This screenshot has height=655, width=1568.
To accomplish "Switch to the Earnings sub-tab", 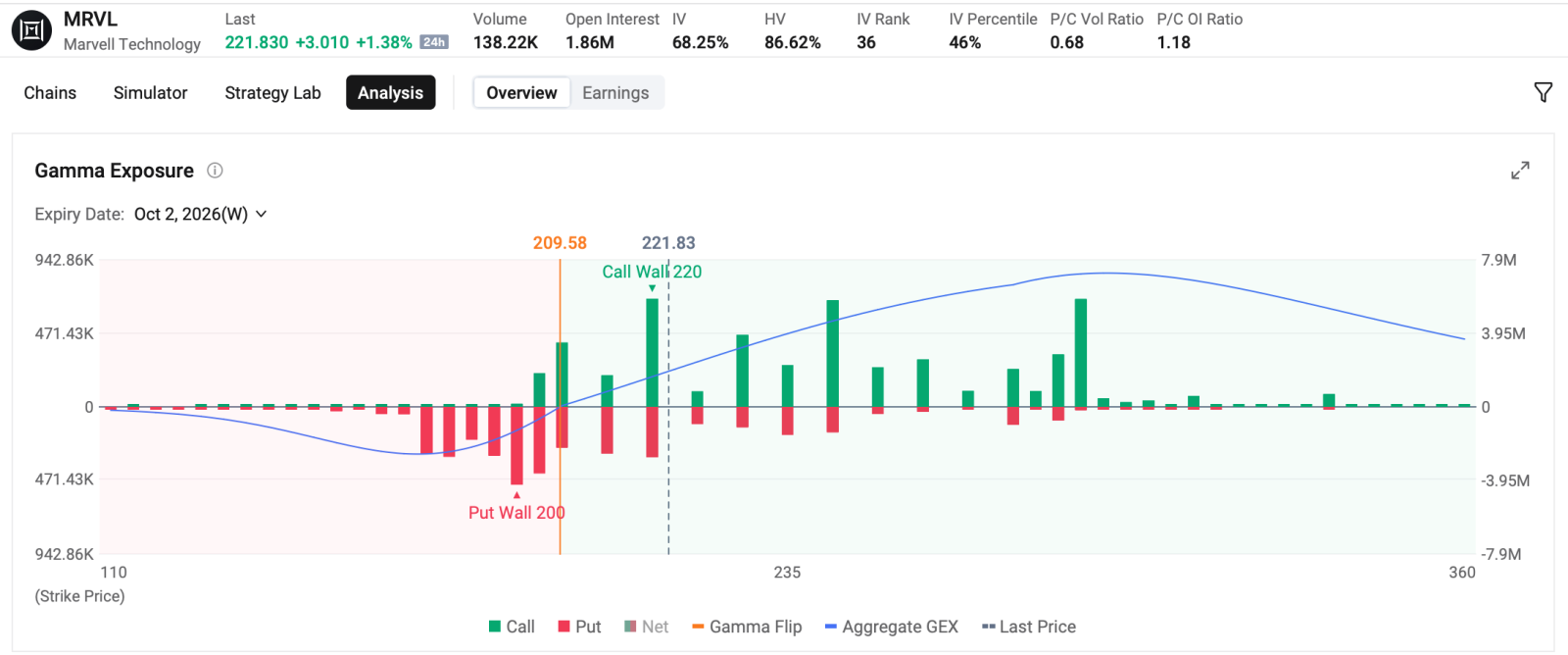I will pyautogui.click(x=615, y=93).
